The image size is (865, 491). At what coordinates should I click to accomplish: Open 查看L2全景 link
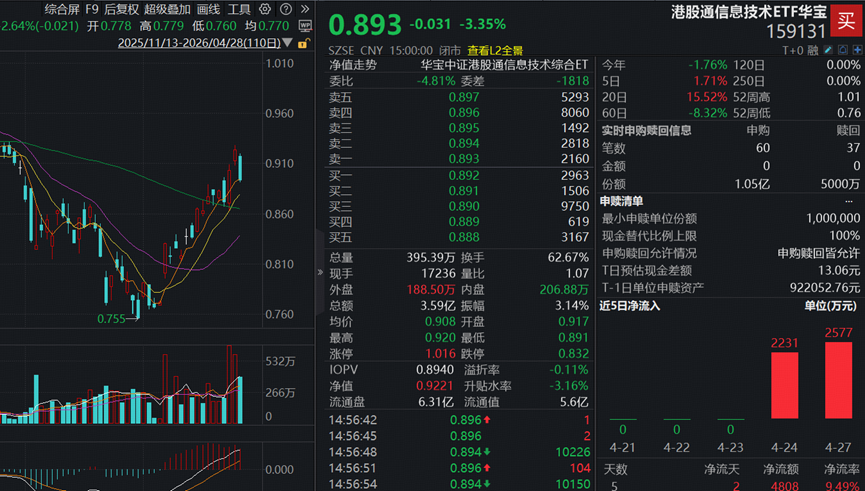tap(495, 50)
